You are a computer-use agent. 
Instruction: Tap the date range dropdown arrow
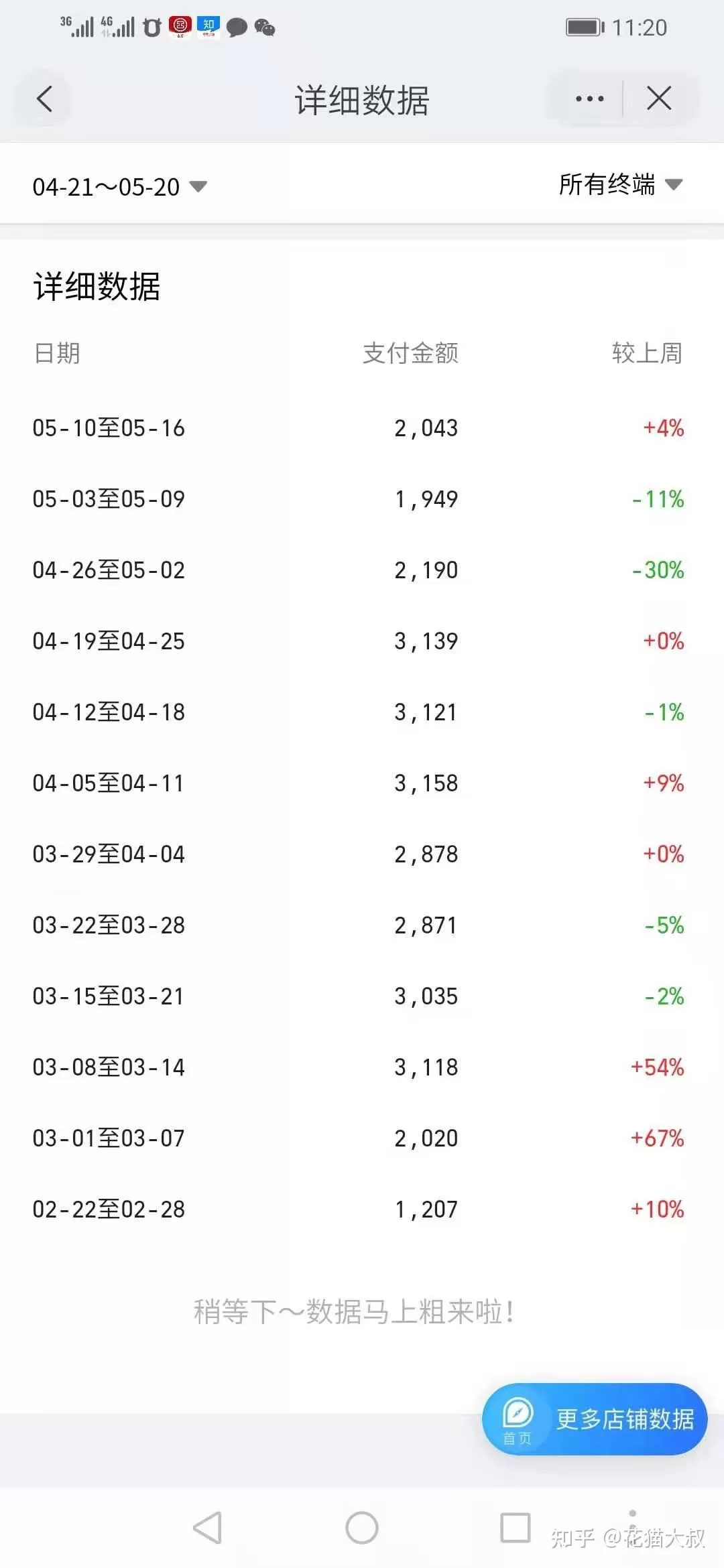tap(198, 186)
